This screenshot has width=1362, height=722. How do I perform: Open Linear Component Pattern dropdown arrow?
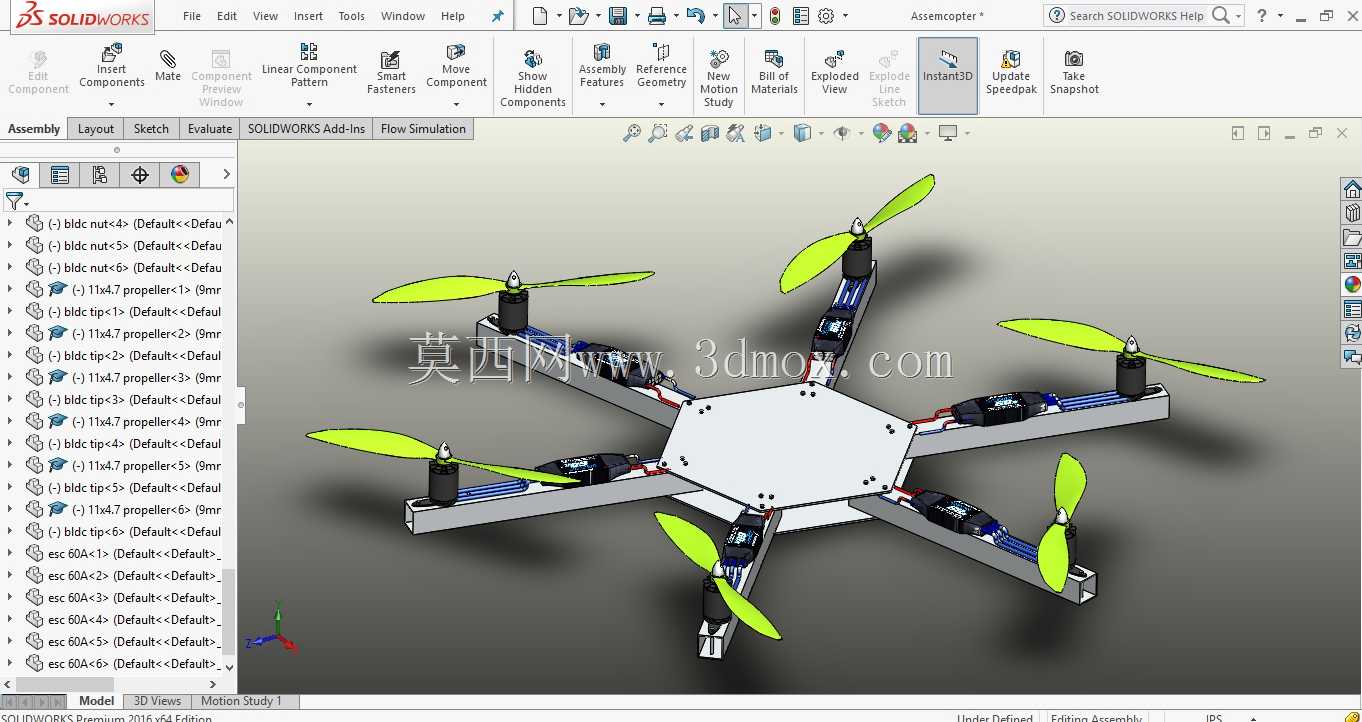click(309, 104)
